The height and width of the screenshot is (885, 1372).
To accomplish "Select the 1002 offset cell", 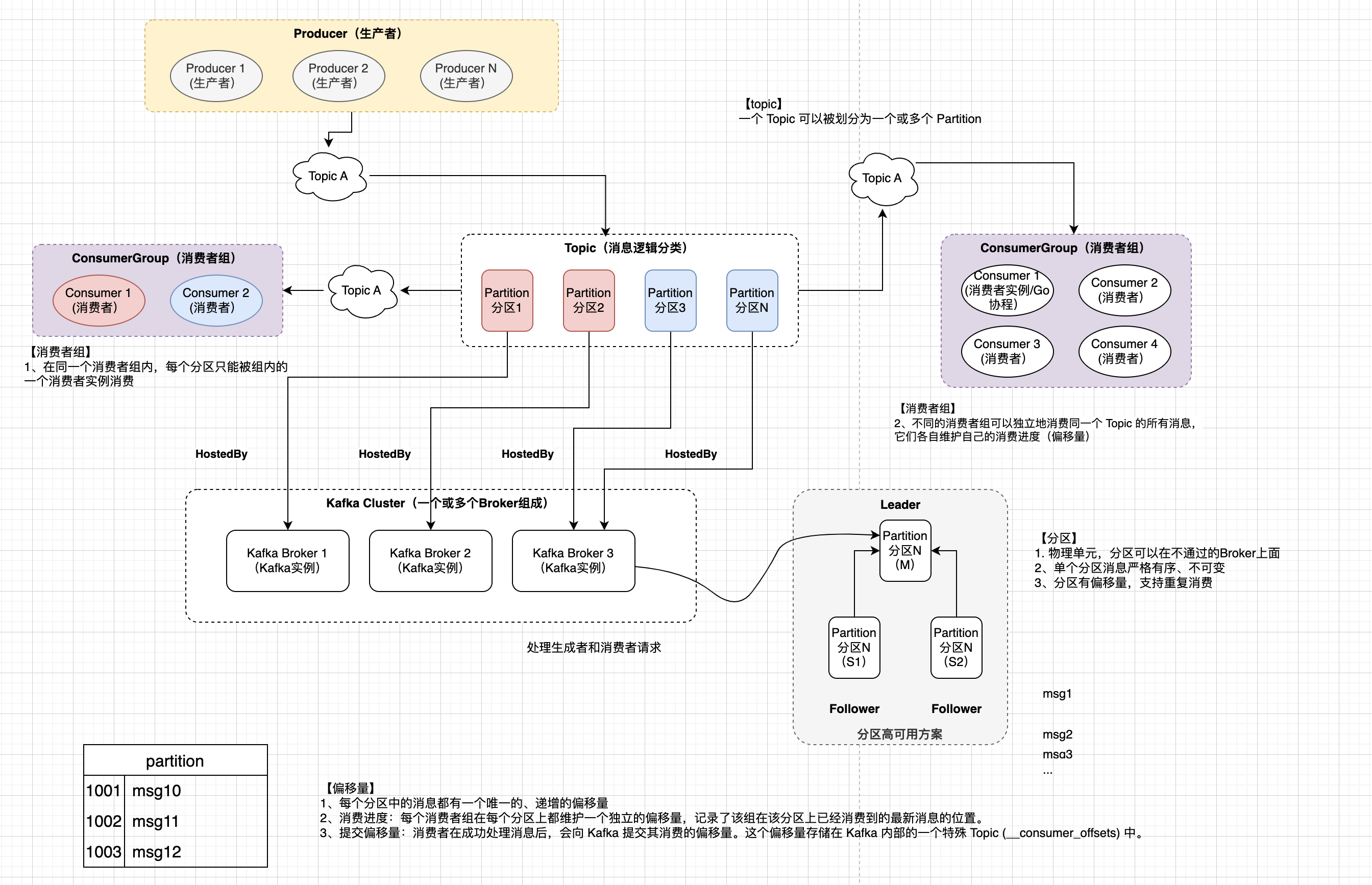I will (104, 821).
